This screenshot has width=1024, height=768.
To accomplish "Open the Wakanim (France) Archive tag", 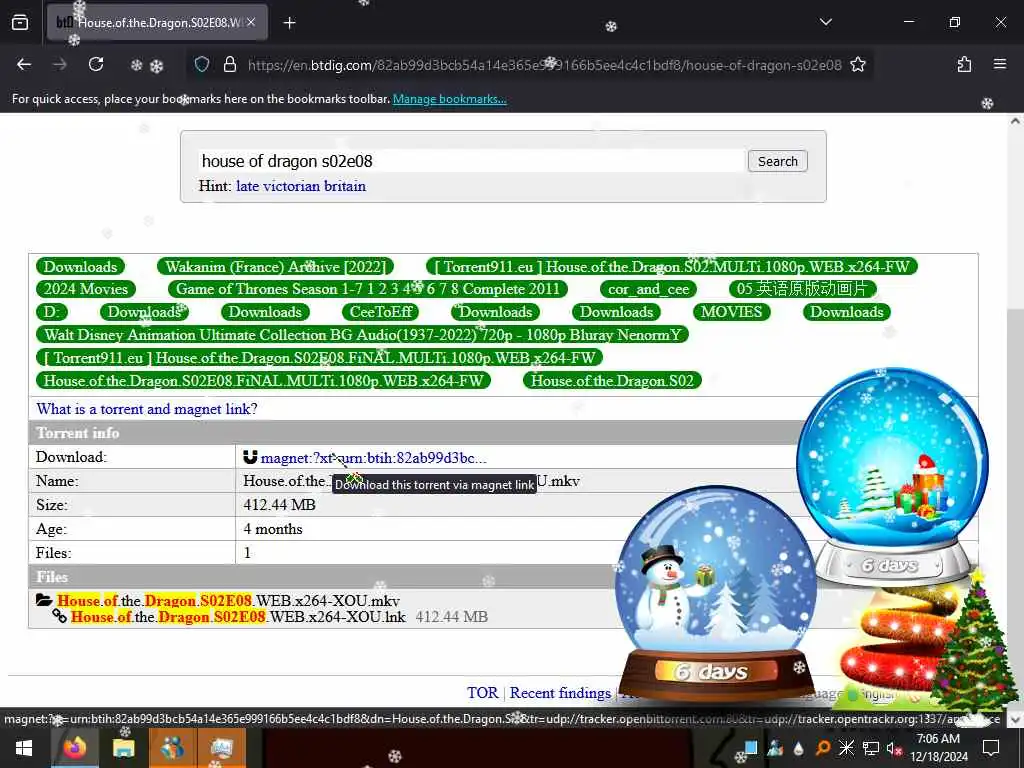I will pyautogui.click(x=276, y=266).
